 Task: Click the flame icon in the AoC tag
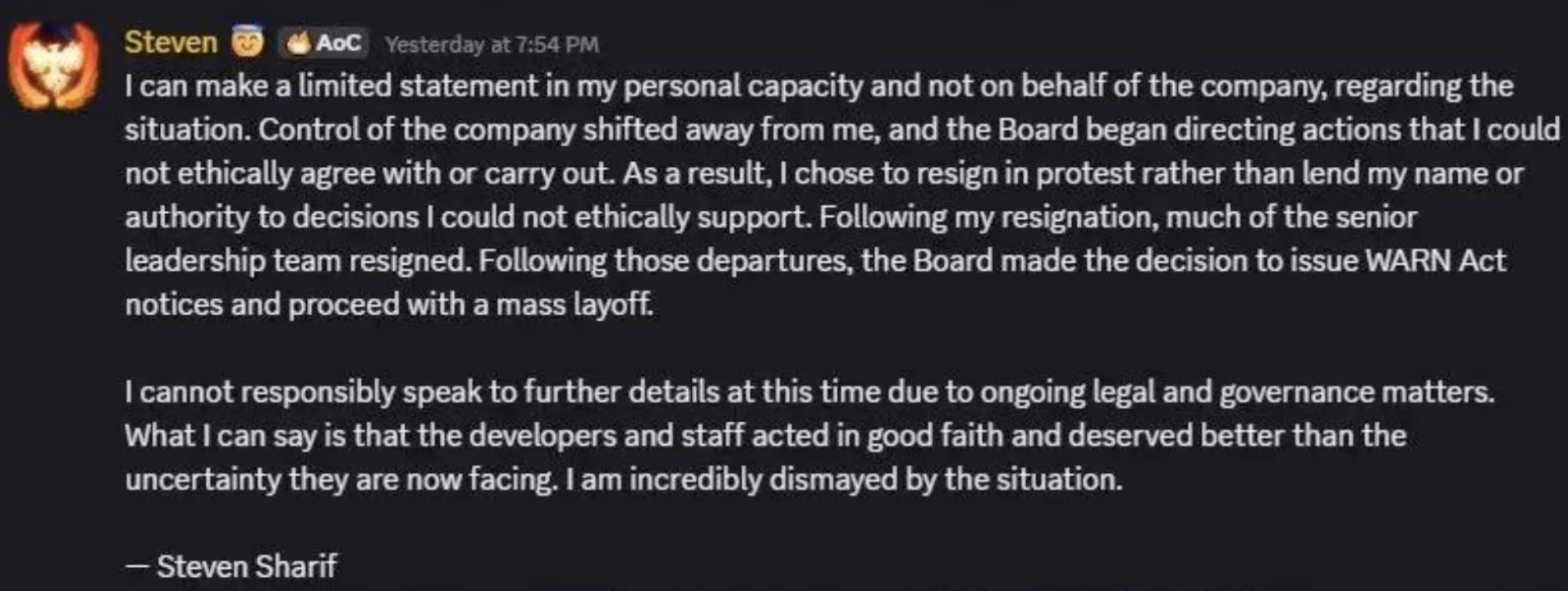pos(297,42)
